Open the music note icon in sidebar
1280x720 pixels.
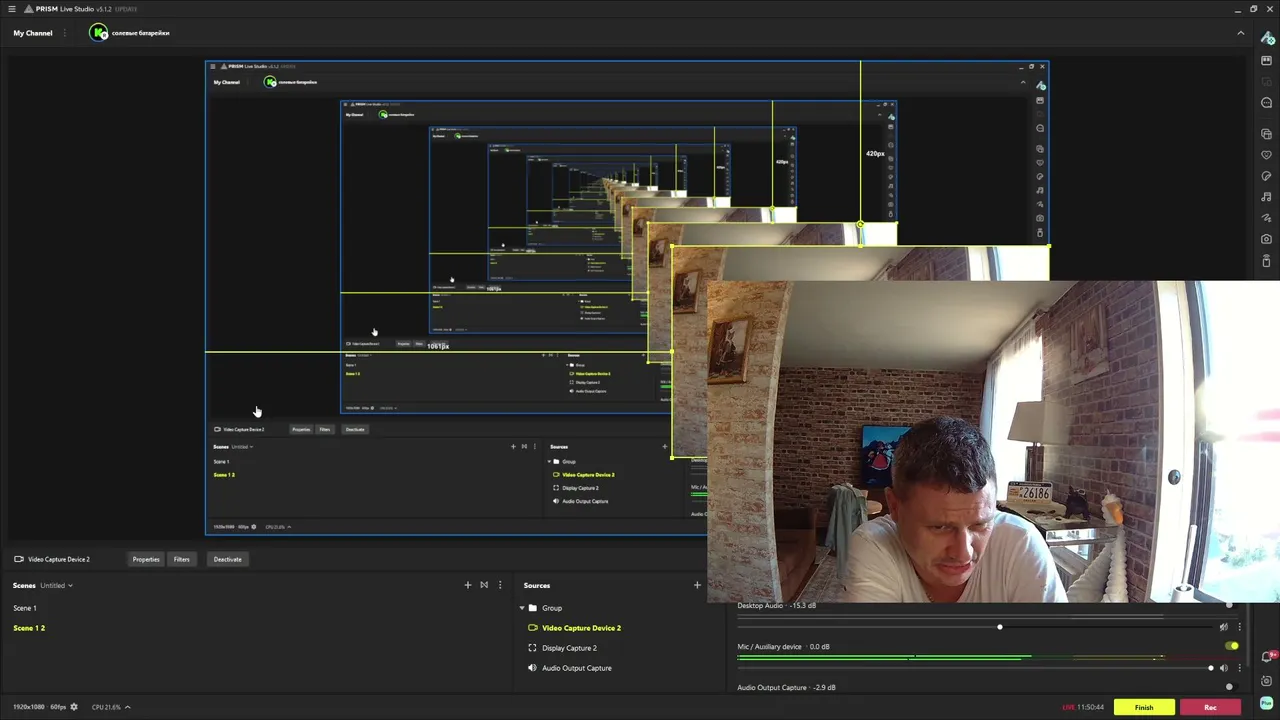(x=1266, y=197)
